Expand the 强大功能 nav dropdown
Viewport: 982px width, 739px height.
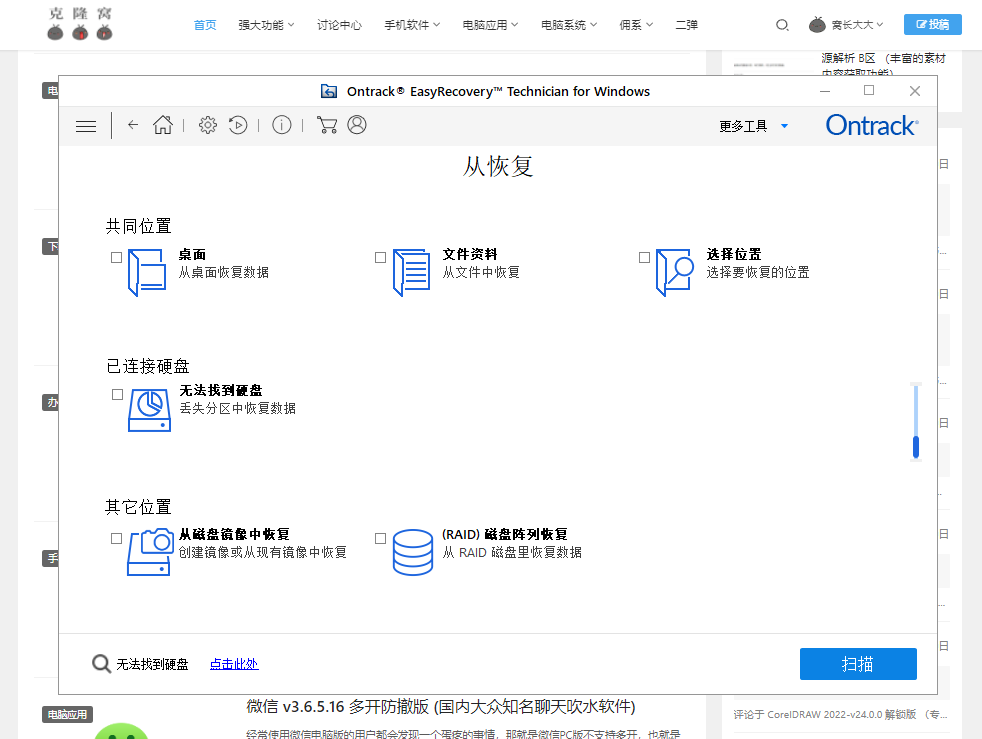266,25
